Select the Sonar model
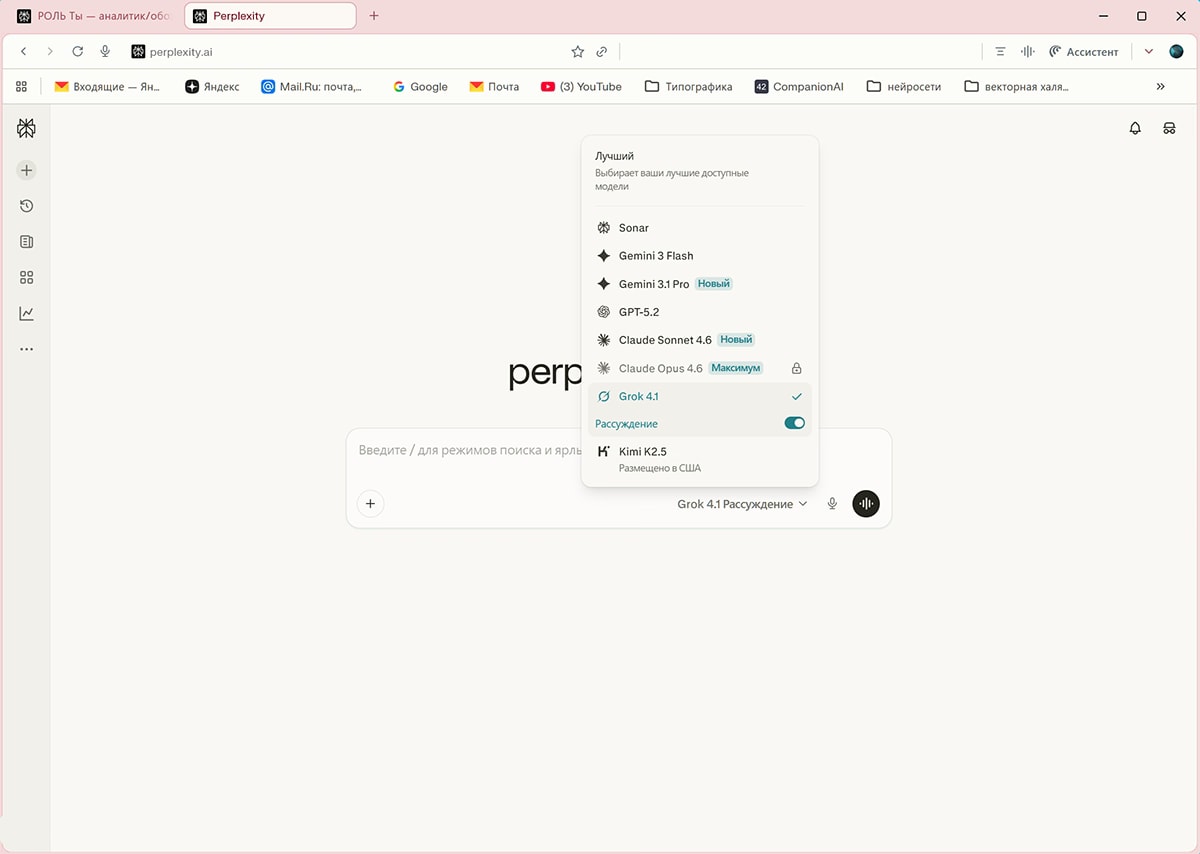 [700, 228]
